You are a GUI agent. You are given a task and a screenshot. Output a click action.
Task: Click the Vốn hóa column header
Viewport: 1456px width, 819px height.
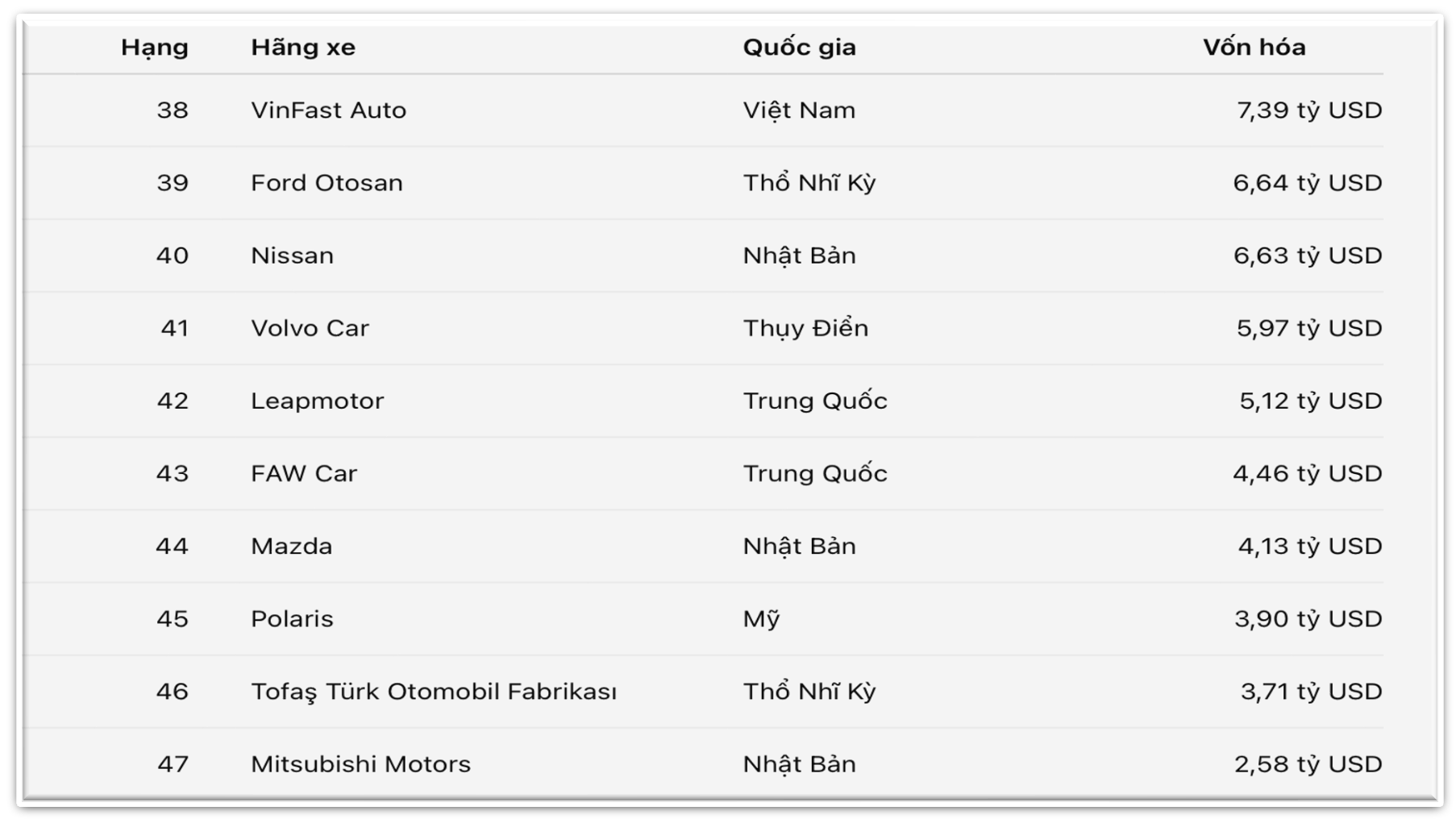coord(1254,48)
